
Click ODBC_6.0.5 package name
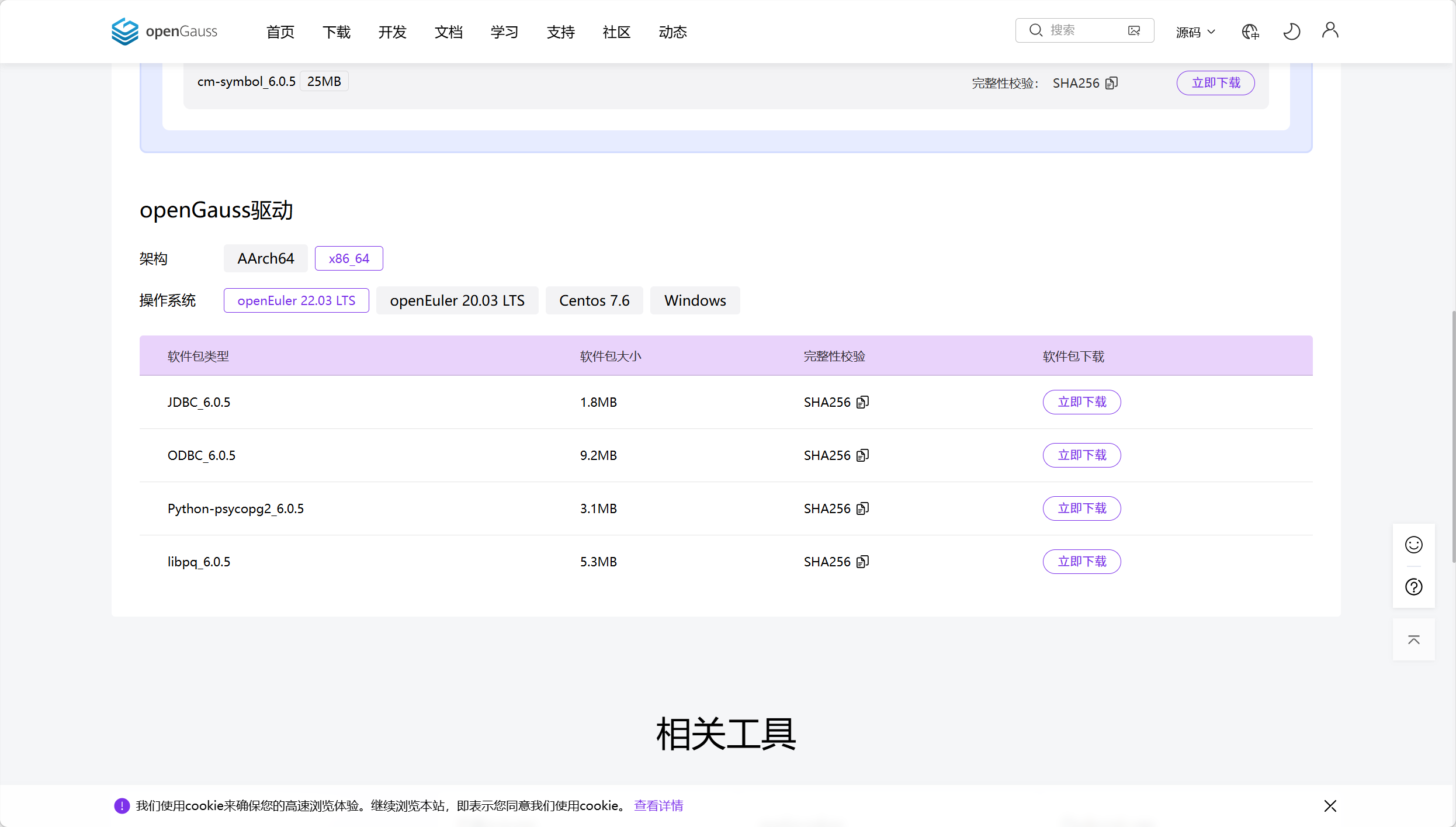pos(202,455)
